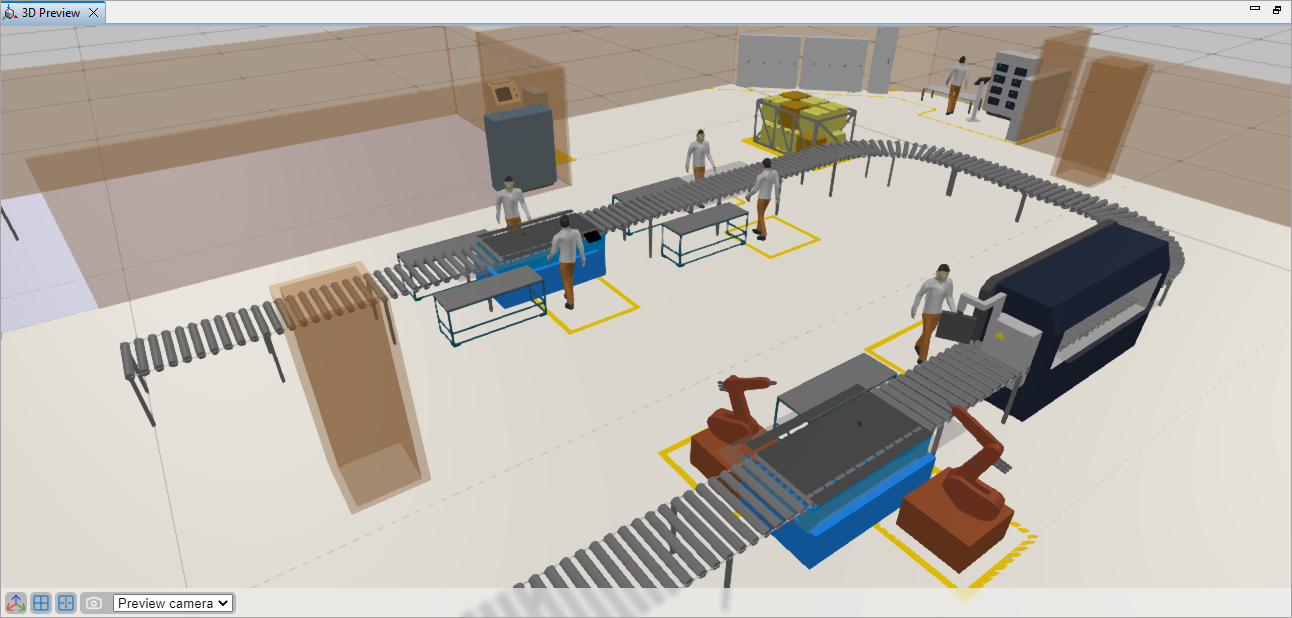This screenshot has width=1292, height=618.
Task: Click the restore panel icon at top right
Action: (x=1277, y=9)
